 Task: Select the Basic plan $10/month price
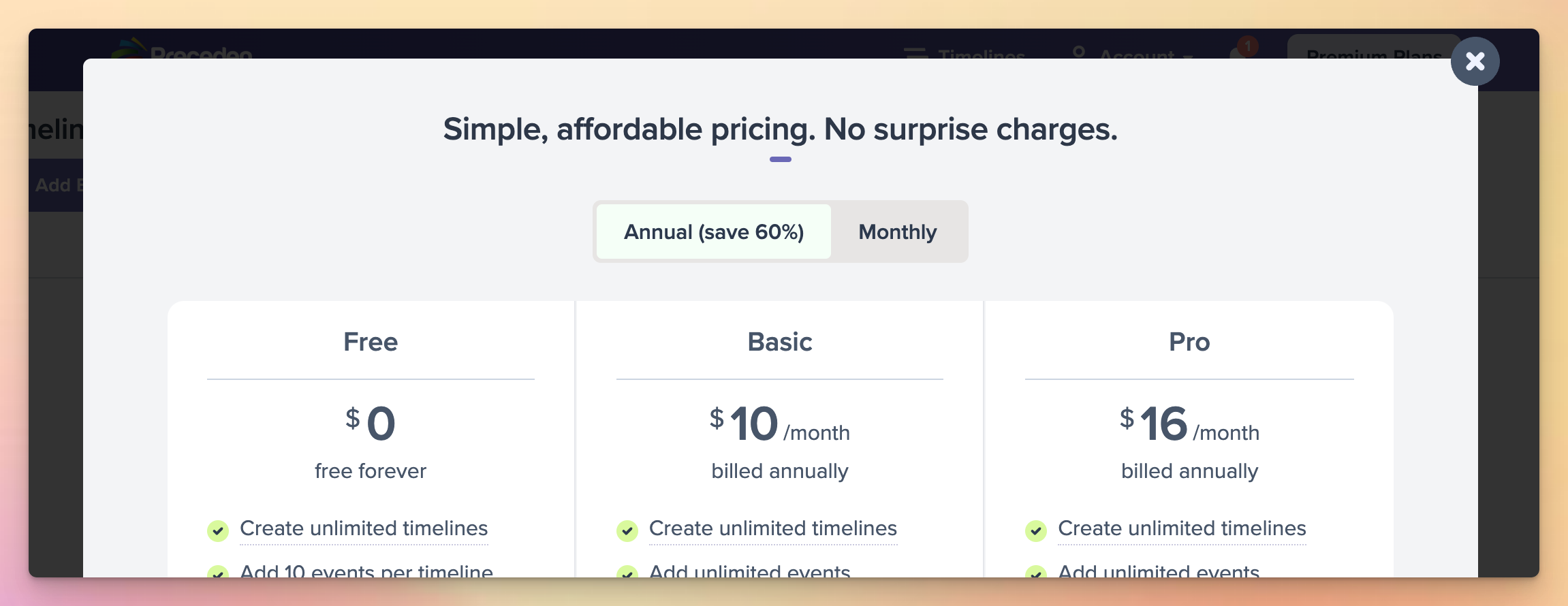(x=779, y=424)
